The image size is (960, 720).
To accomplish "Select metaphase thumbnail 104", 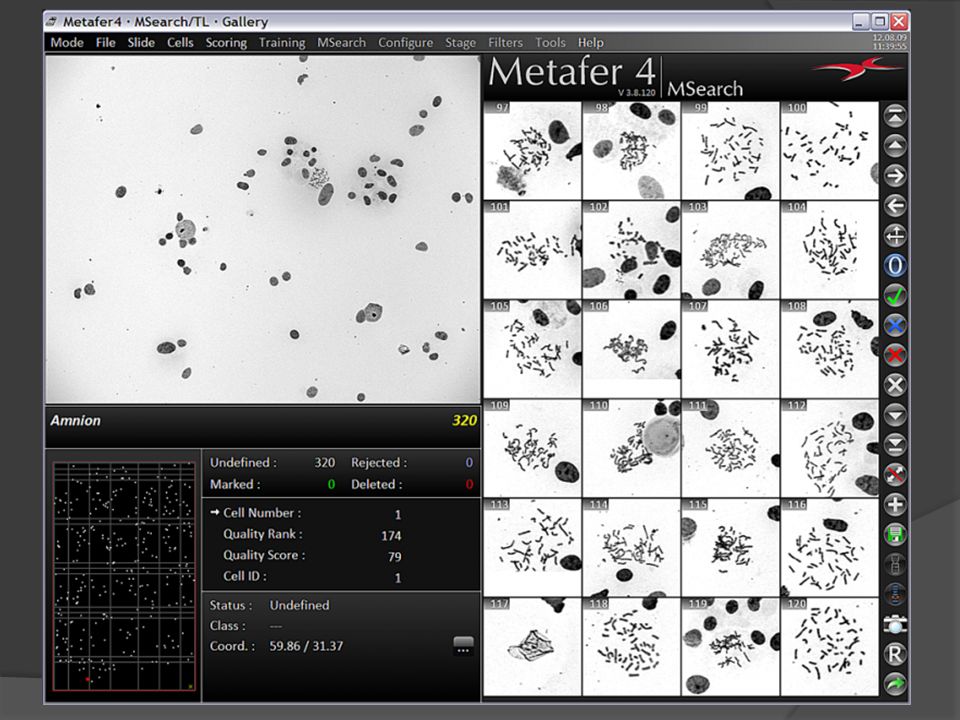I will 830,250.
